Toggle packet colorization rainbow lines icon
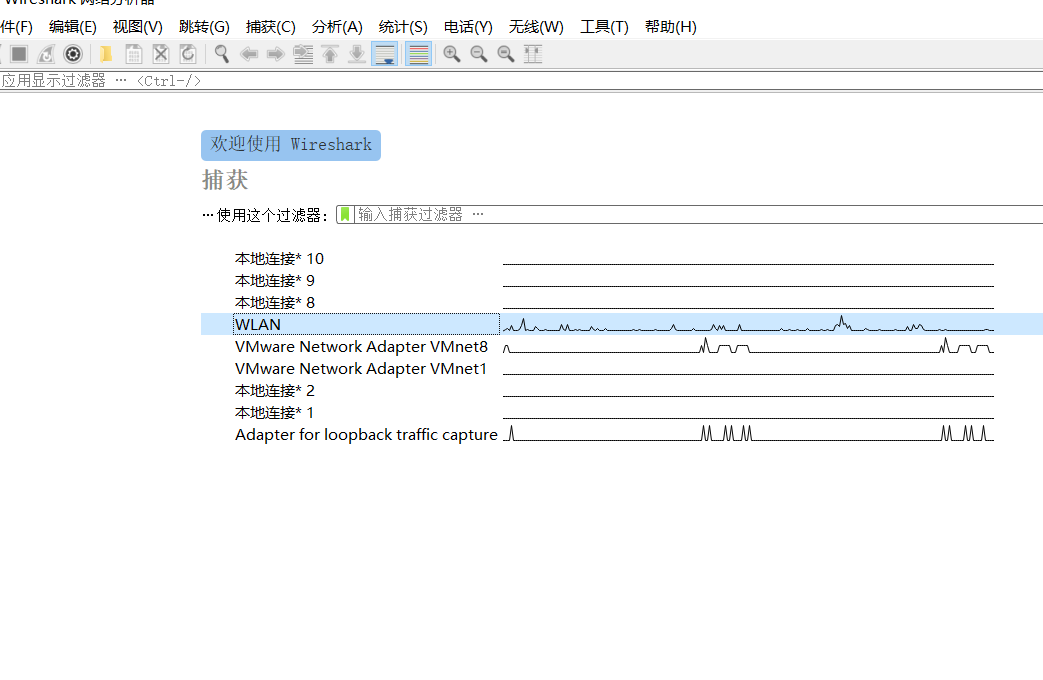The width and height of the screenshot is (1043, 680). (x=418, y=54)
